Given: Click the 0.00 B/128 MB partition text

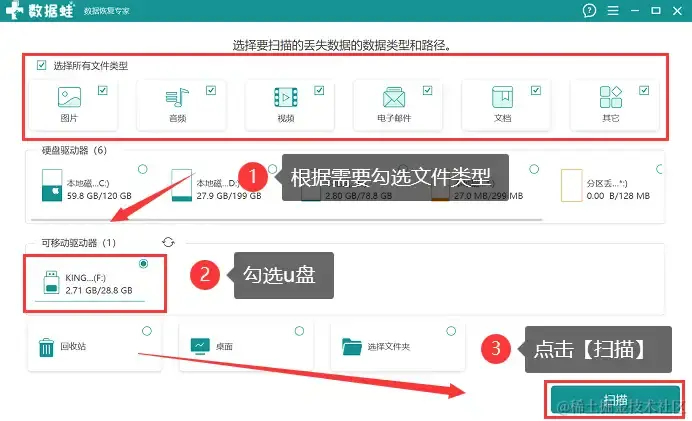Looking at the screenshot, I should [x=618, y=196].
